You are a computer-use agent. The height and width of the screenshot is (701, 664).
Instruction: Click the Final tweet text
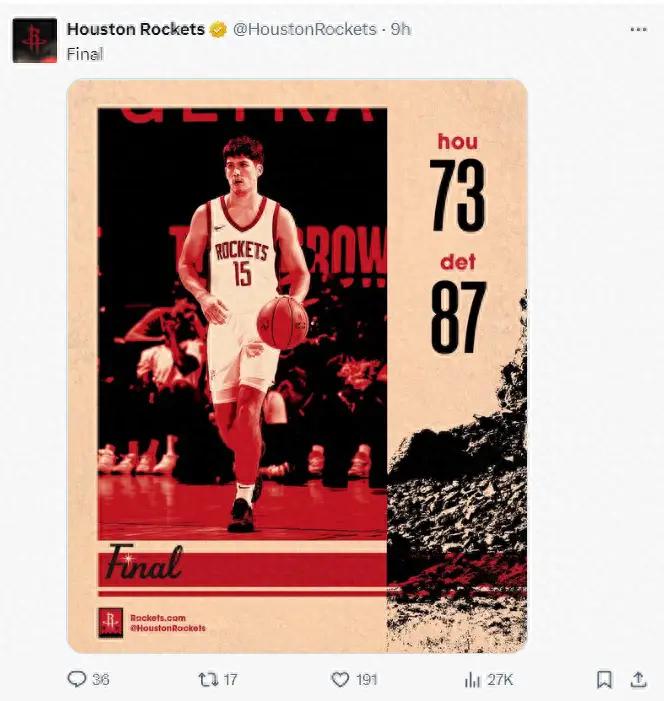tap(85, 54)
